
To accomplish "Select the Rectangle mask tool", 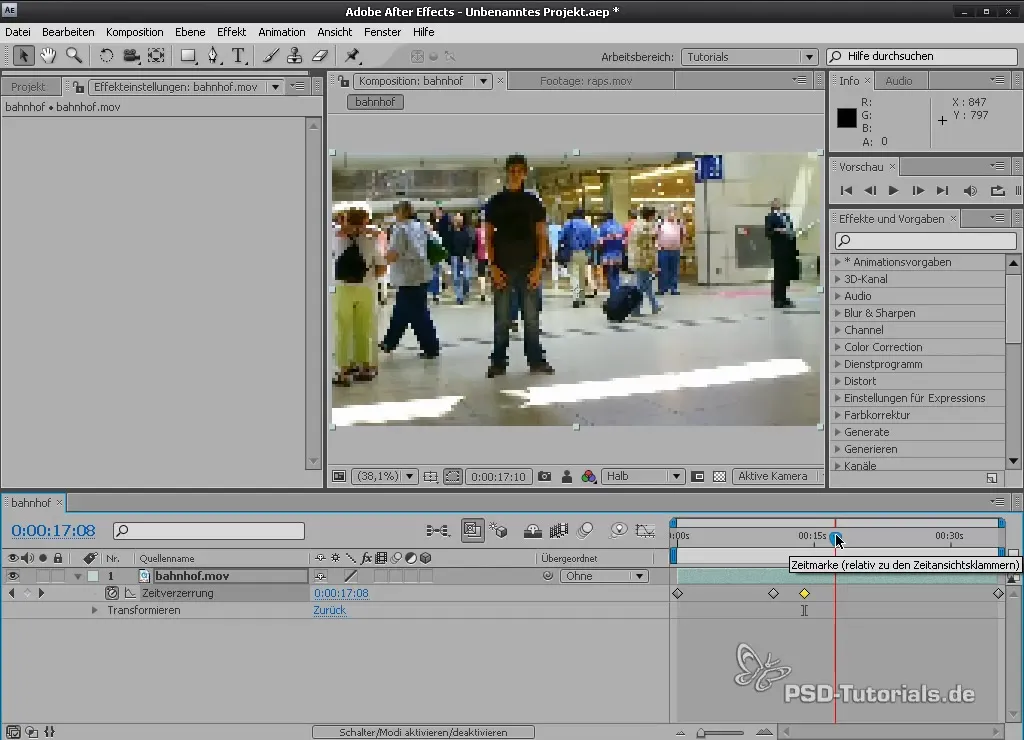I will point(189,56).
